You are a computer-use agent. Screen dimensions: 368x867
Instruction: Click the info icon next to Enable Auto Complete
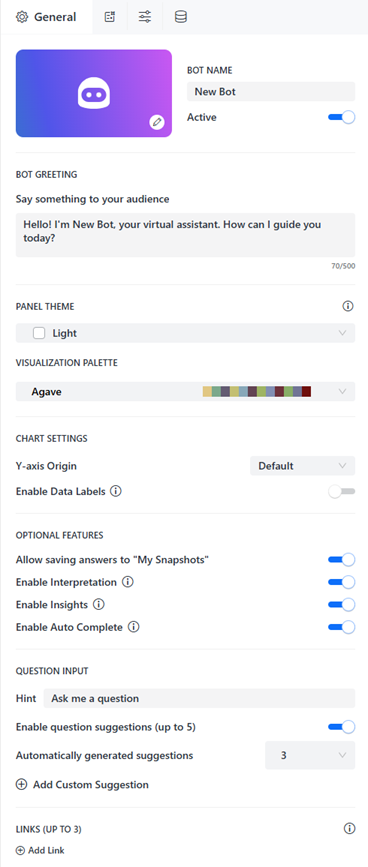(x=133, y=628)
